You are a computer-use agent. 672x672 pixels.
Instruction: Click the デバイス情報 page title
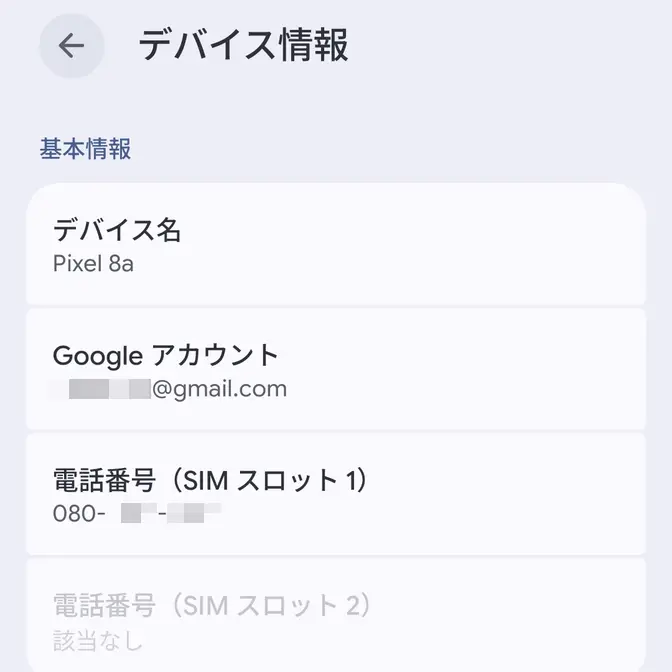[243, 46]
